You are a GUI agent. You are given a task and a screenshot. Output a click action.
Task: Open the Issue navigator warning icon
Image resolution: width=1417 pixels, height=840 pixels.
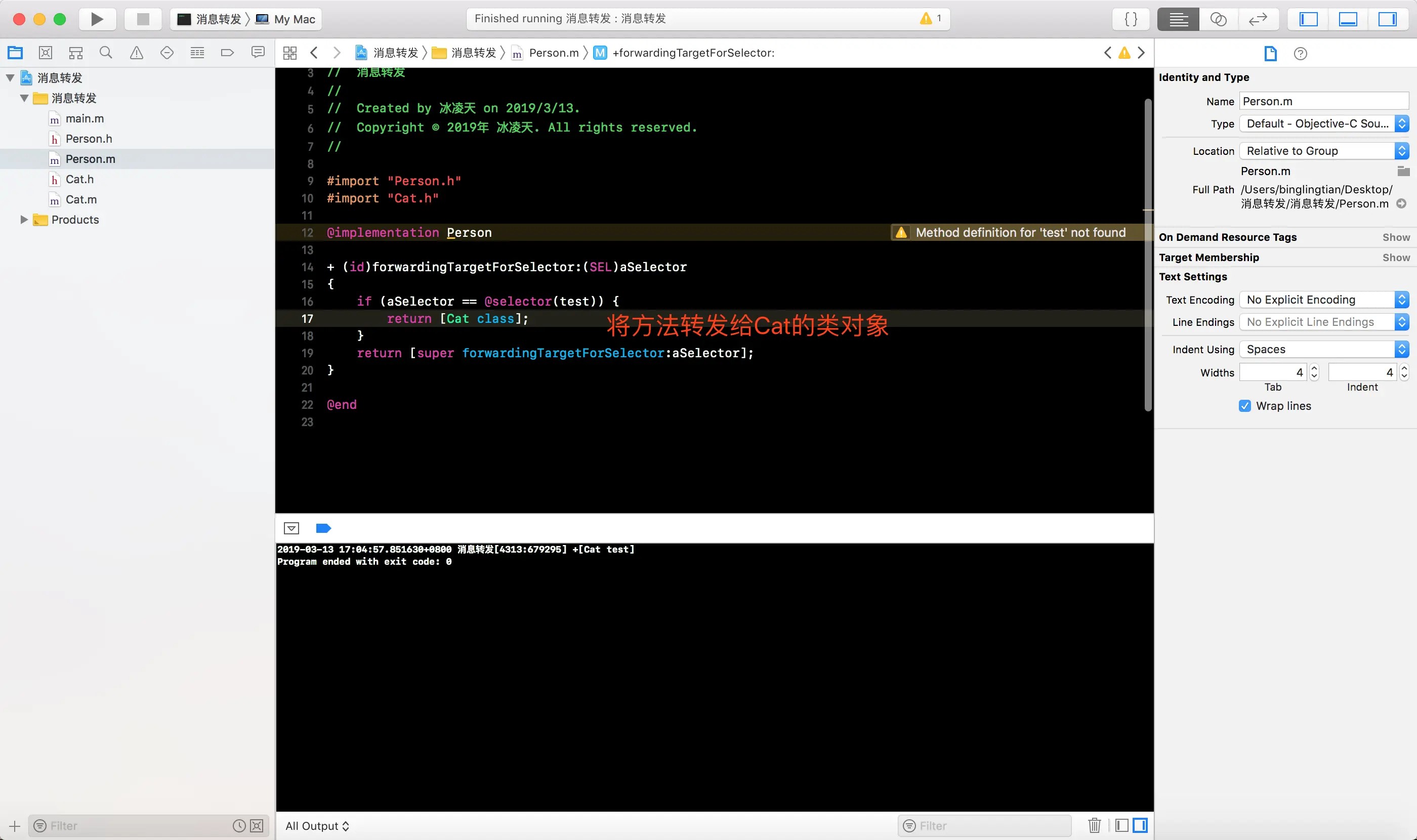[x=137, y=53]
